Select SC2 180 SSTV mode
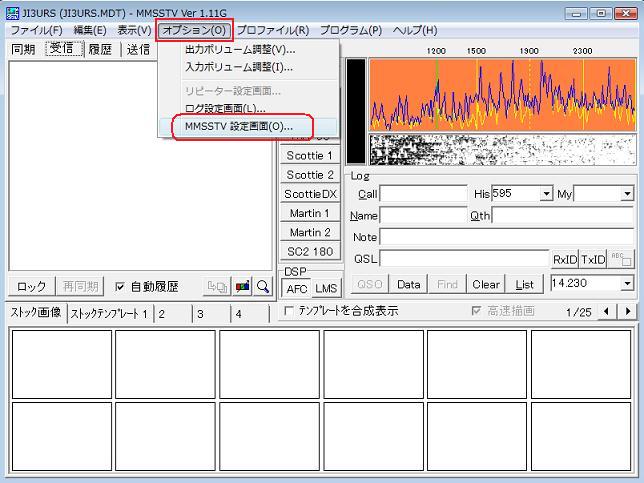Screen dimensions: 644x483 point(310,252)
